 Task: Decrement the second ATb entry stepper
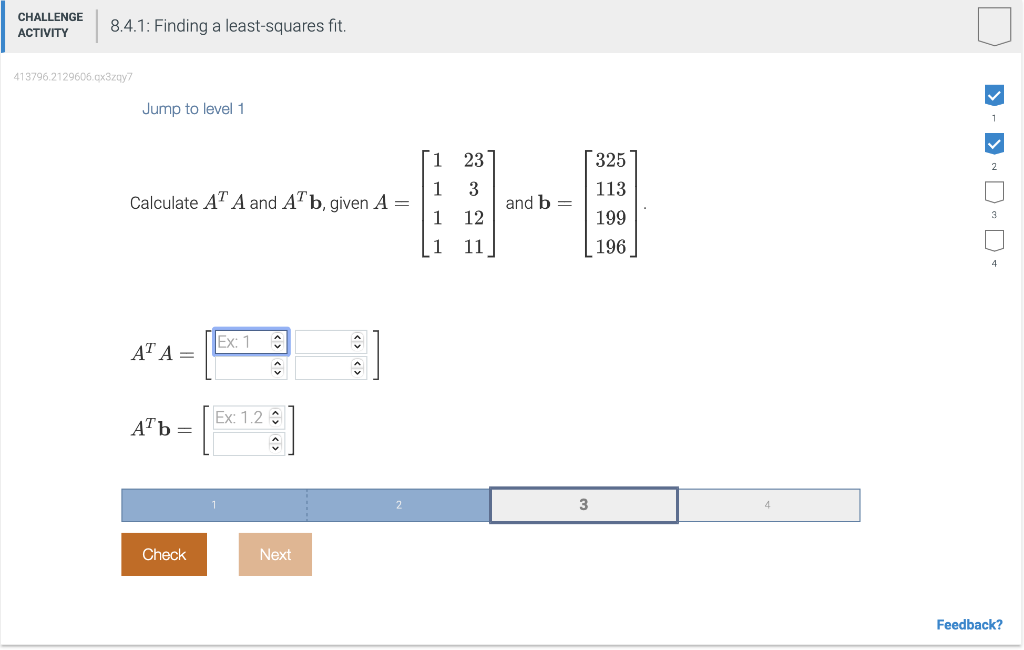[275, 448]
